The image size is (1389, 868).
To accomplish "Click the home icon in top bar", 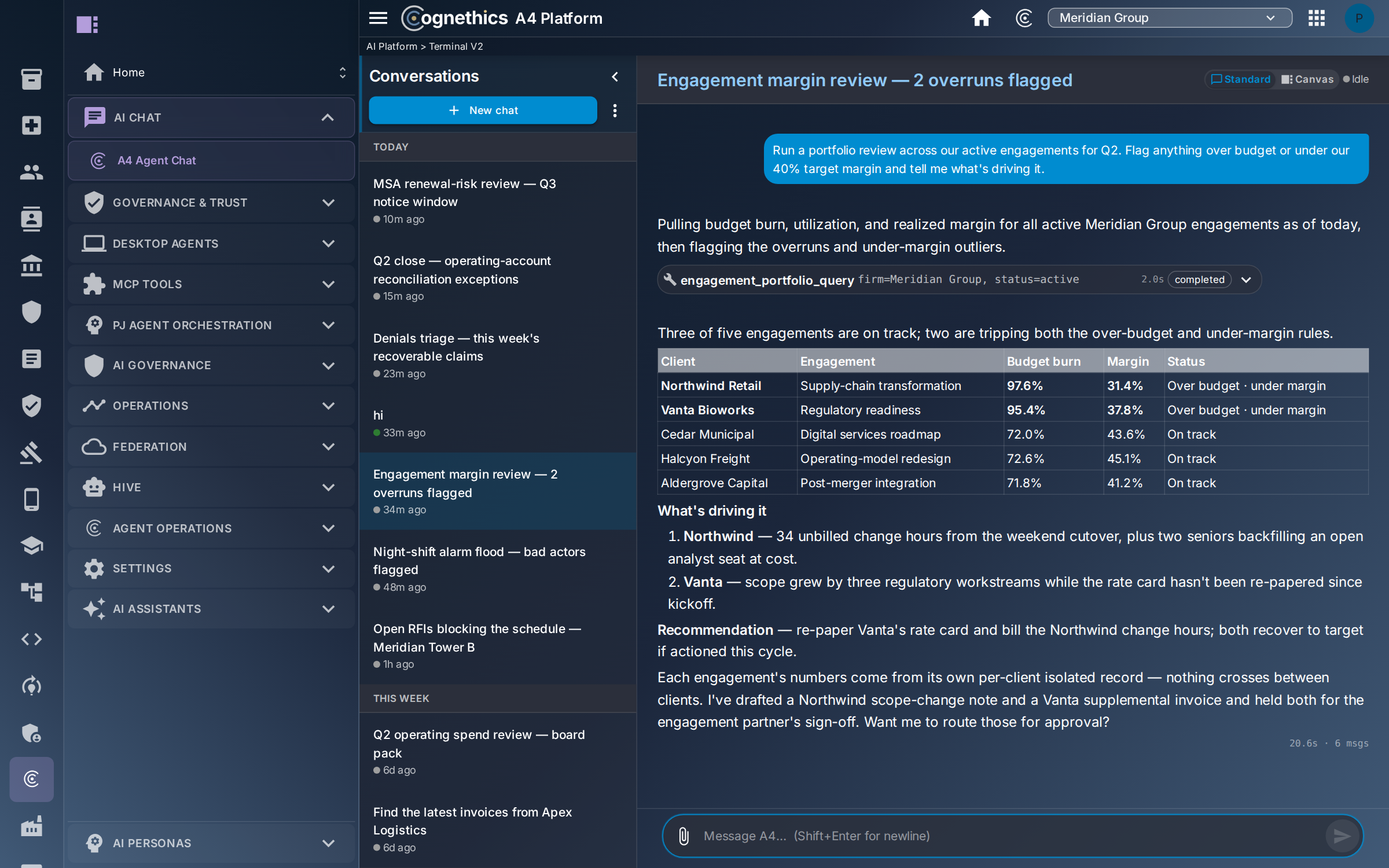I will pos(981,18).
